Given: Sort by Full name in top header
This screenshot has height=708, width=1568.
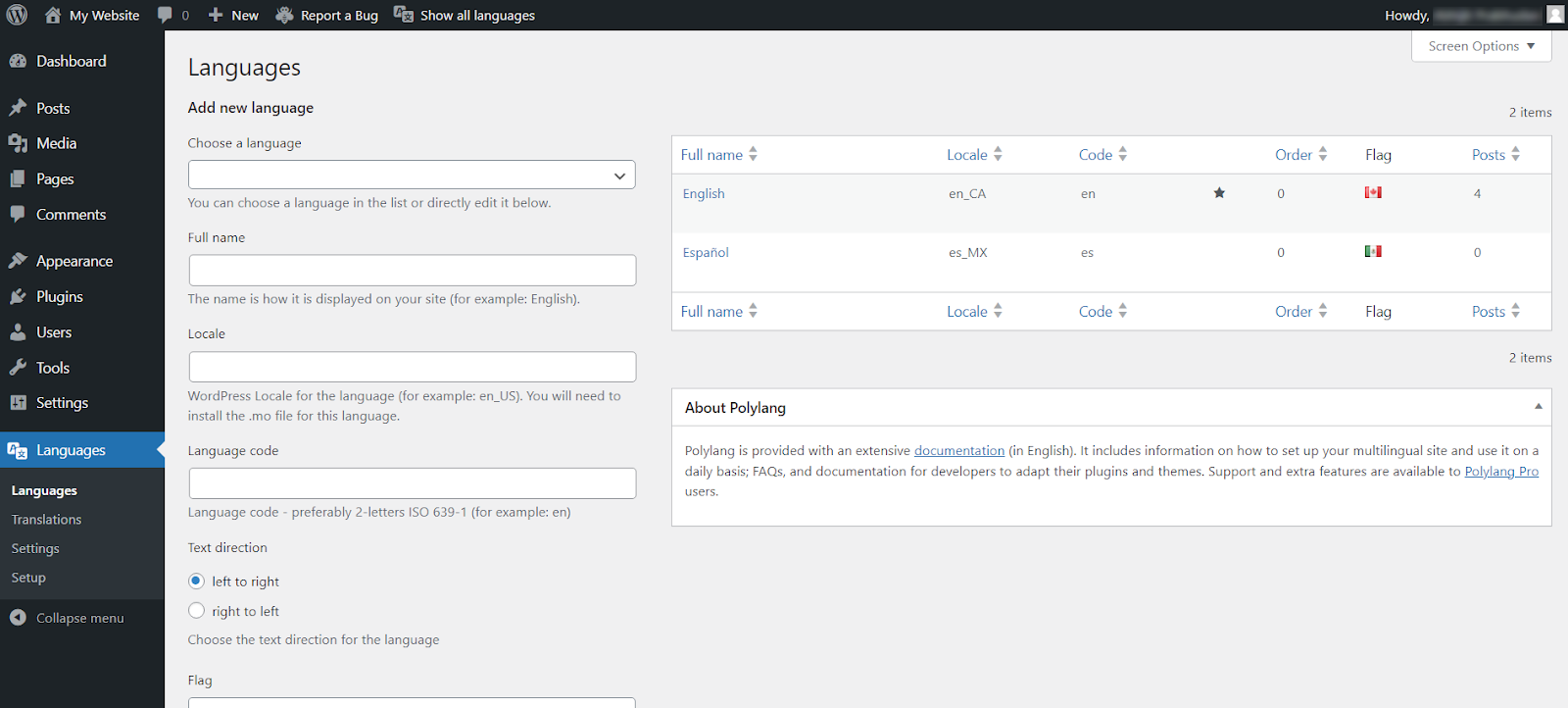Looking at the screenshot, I should [719, 155].
